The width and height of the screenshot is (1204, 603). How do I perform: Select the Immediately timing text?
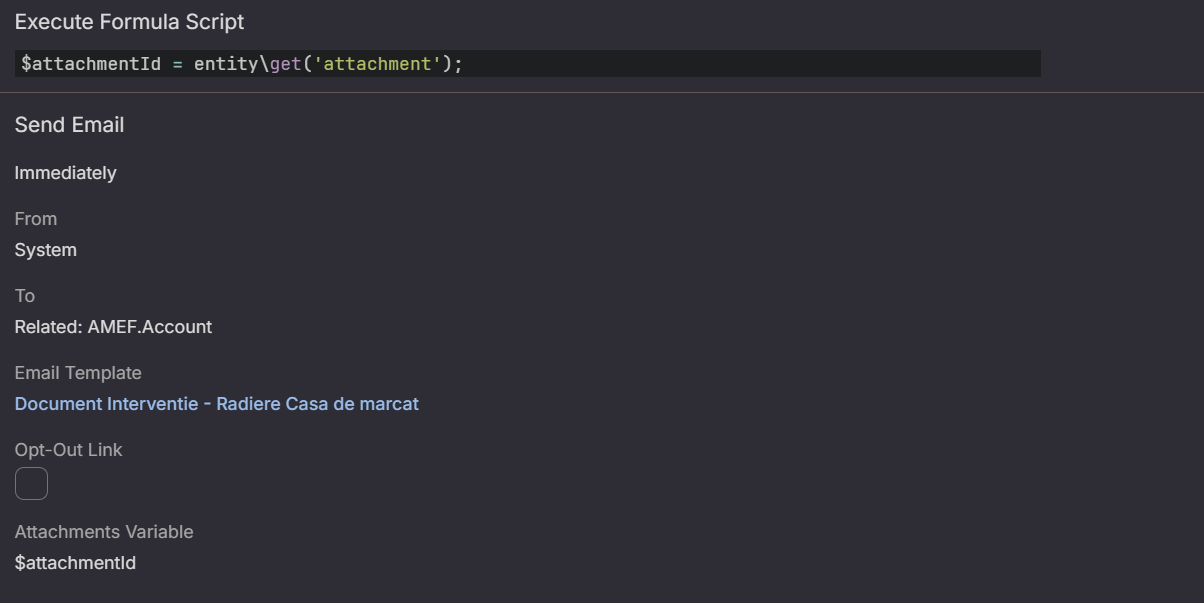(65, 173)
